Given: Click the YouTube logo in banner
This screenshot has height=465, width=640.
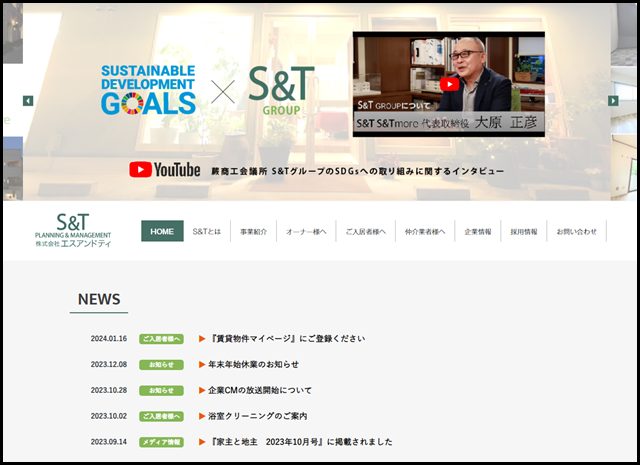Looking at the screenshot, I should tap(164, 169).
